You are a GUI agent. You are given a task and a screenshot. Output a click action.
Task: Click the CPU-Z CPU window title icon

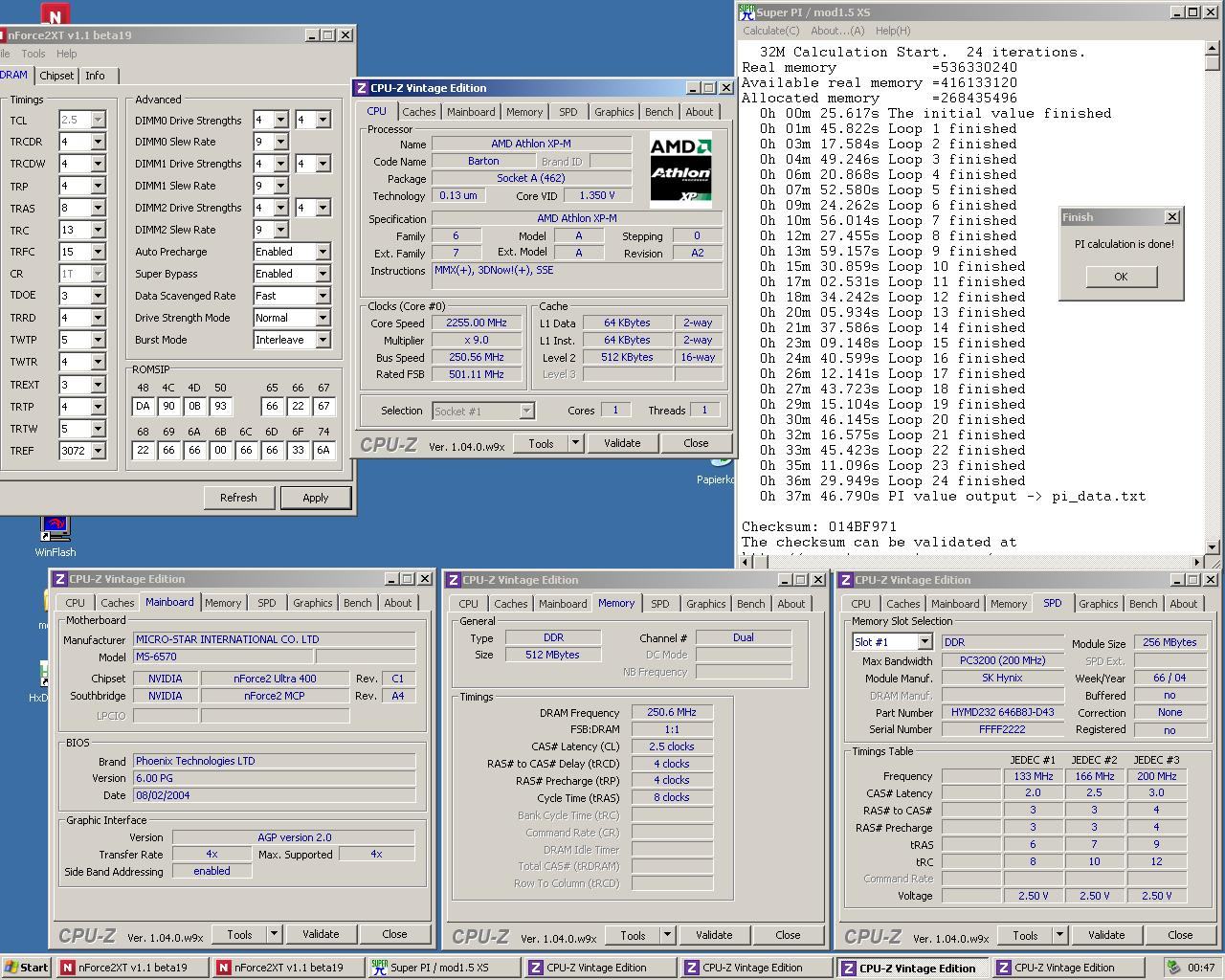pos(362,88)
